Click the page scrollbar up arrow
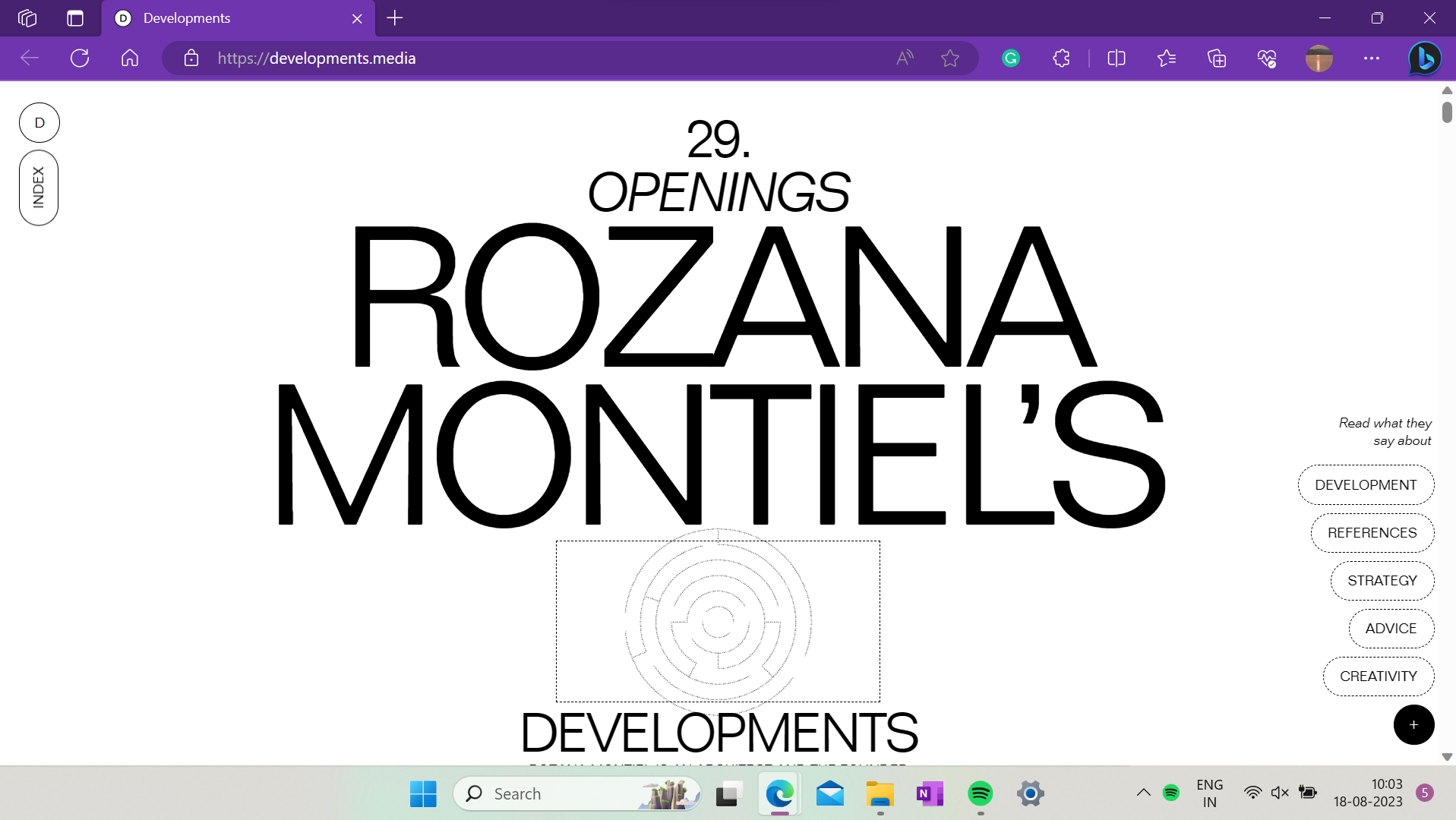The height and width of the screenshot is (820, 1456). pyautogui.click(x=1447, y=90)
